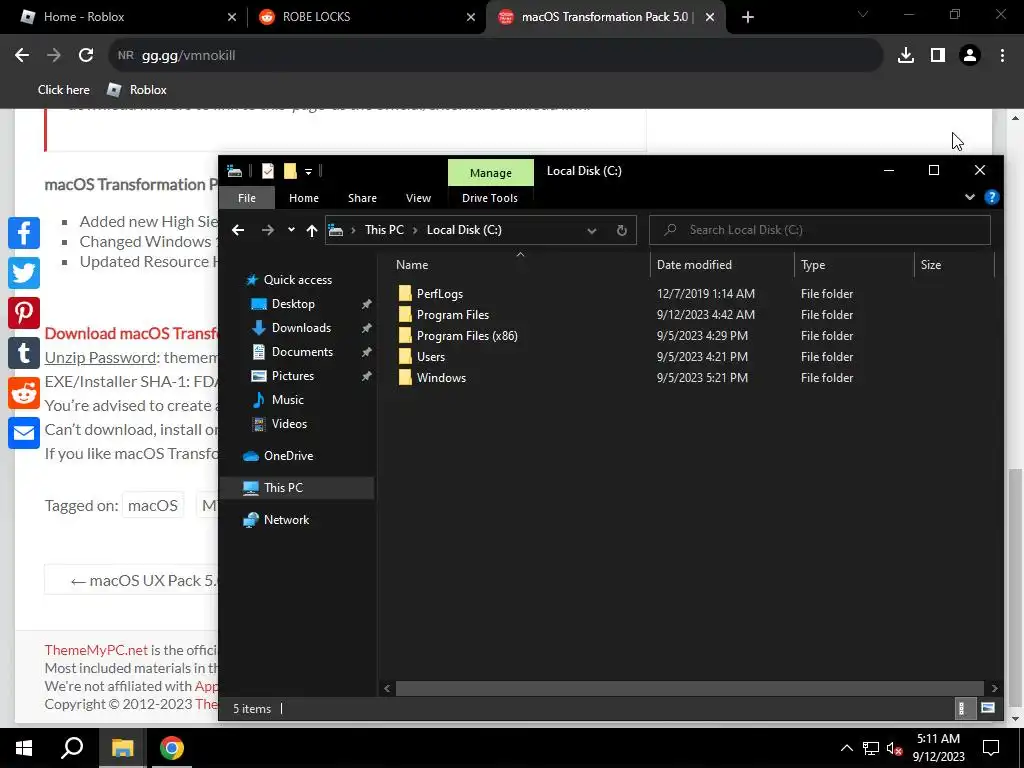Click Local Disk (C:) breadcrumb
This screenshot has height=768, width=1024.
pos(464,230)
